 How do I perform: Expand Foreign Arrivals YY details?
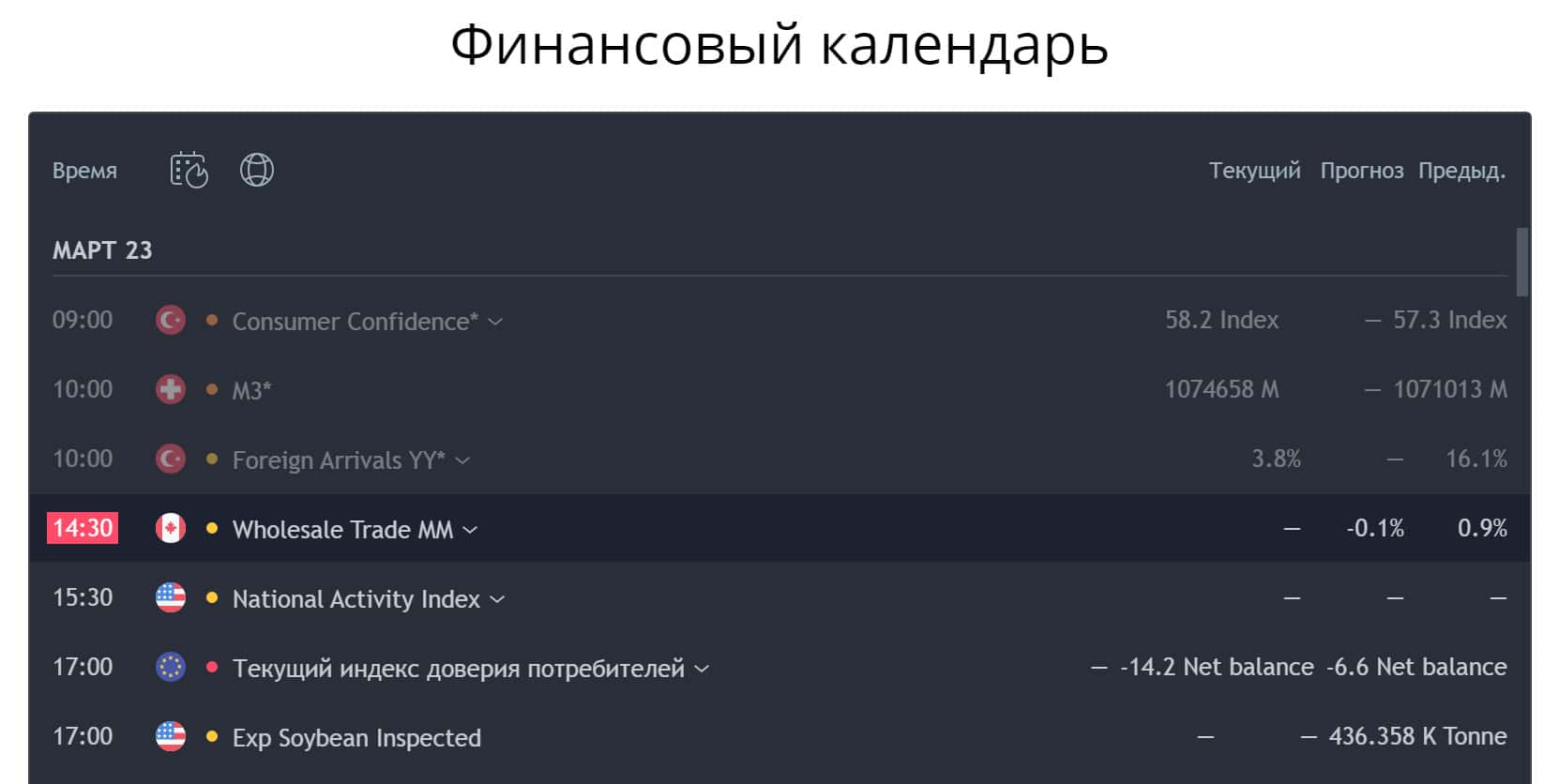pyautogui.click(x=462, y=460)
